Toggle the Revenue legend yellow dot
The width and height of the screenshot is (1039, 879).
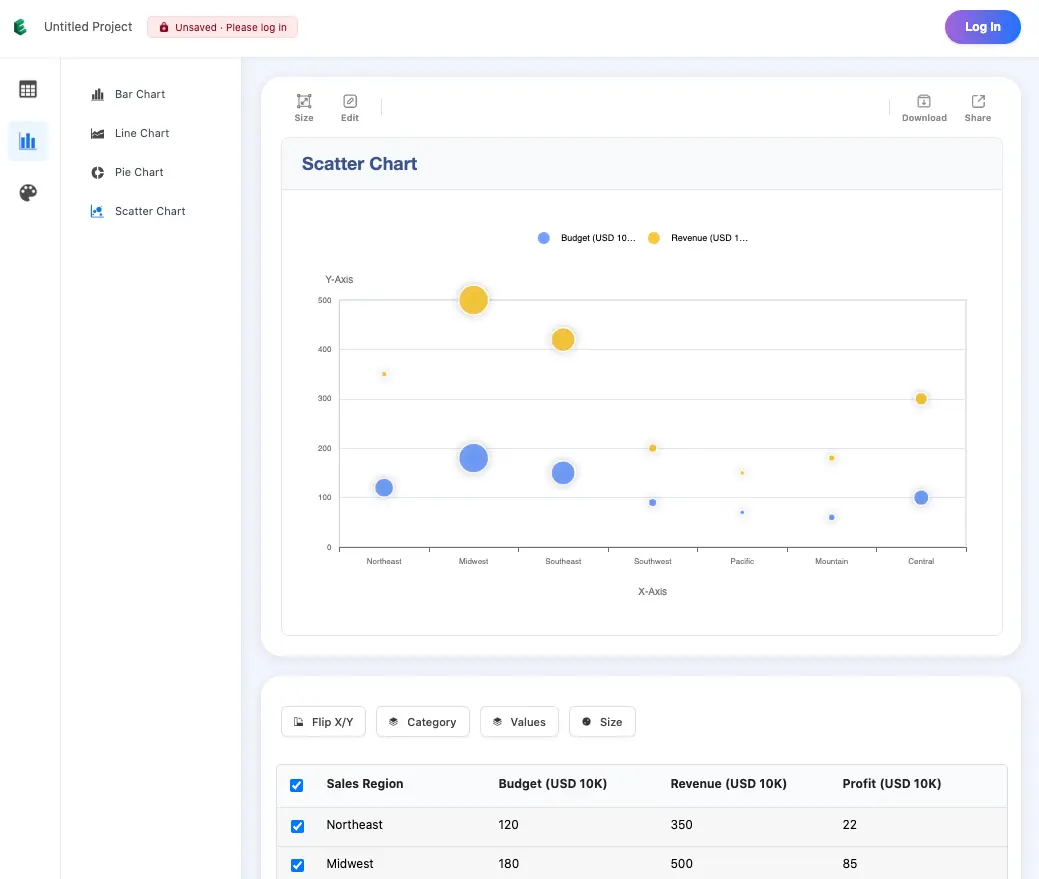tap(653, 238)
